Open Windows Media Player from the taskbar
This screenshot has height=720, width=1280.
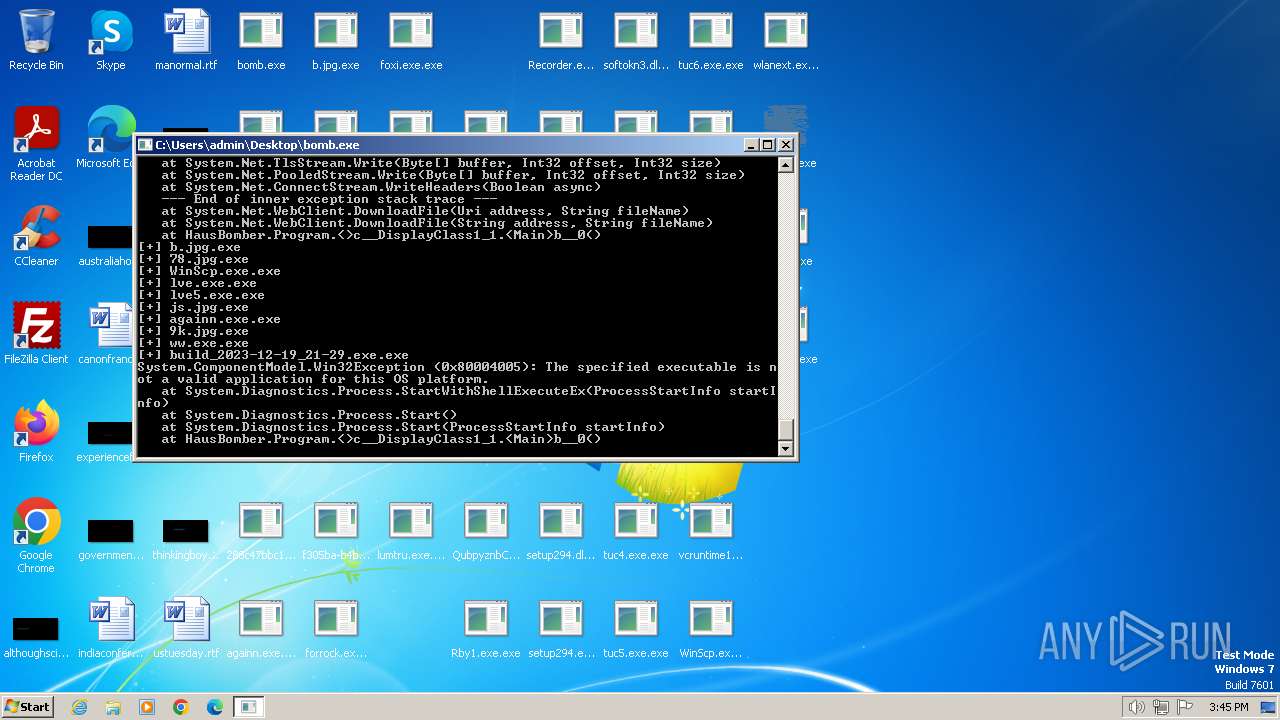(147, 707)
